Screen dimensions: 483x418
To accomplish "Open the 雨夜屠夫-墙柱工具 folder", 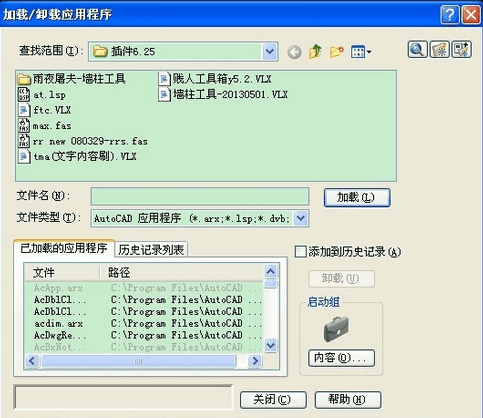I will tap(71, 79).
